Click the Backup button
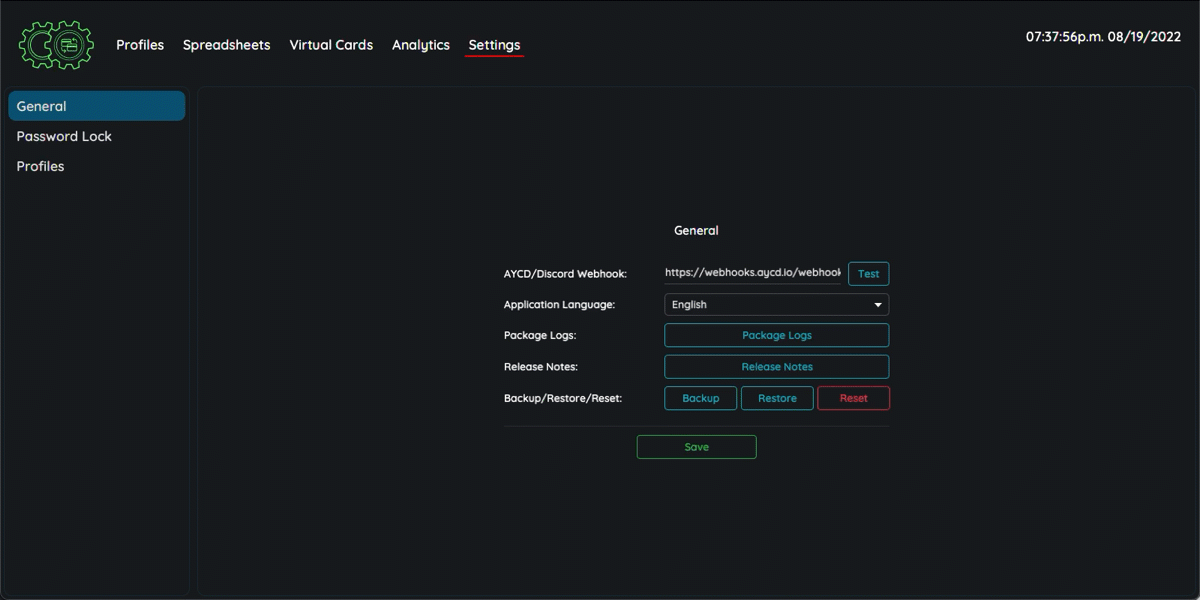This screenshot has width=1200, height=600. pyautogui.click(x=700, y=398)
